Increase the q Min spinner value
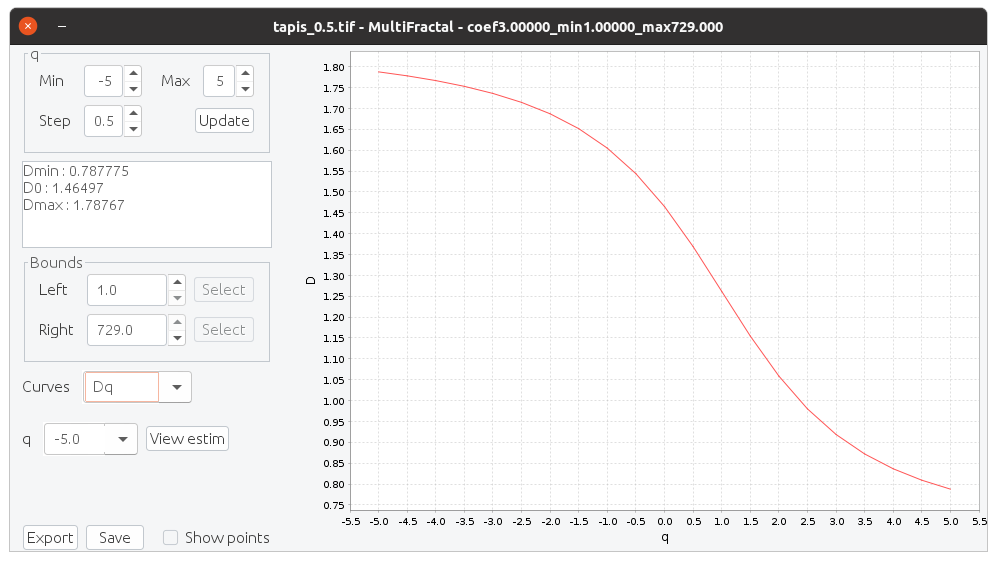 [132, 74]
